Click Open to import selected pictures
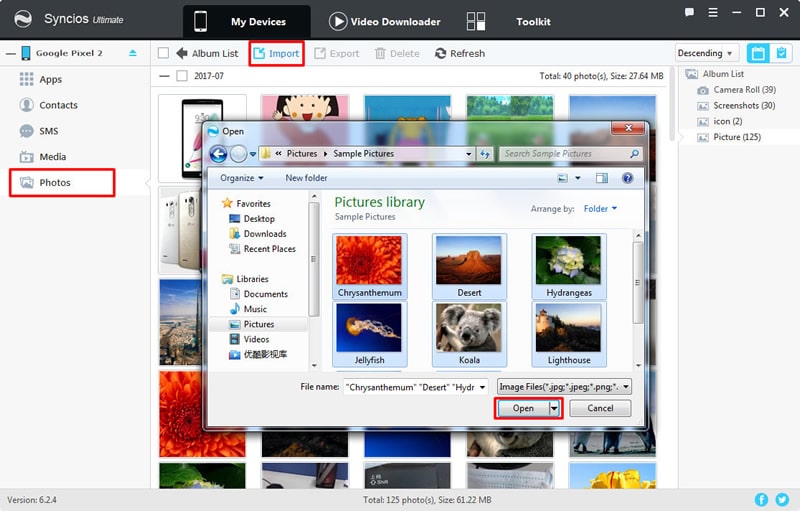800x511 pixels. click(x=523, y=408)
